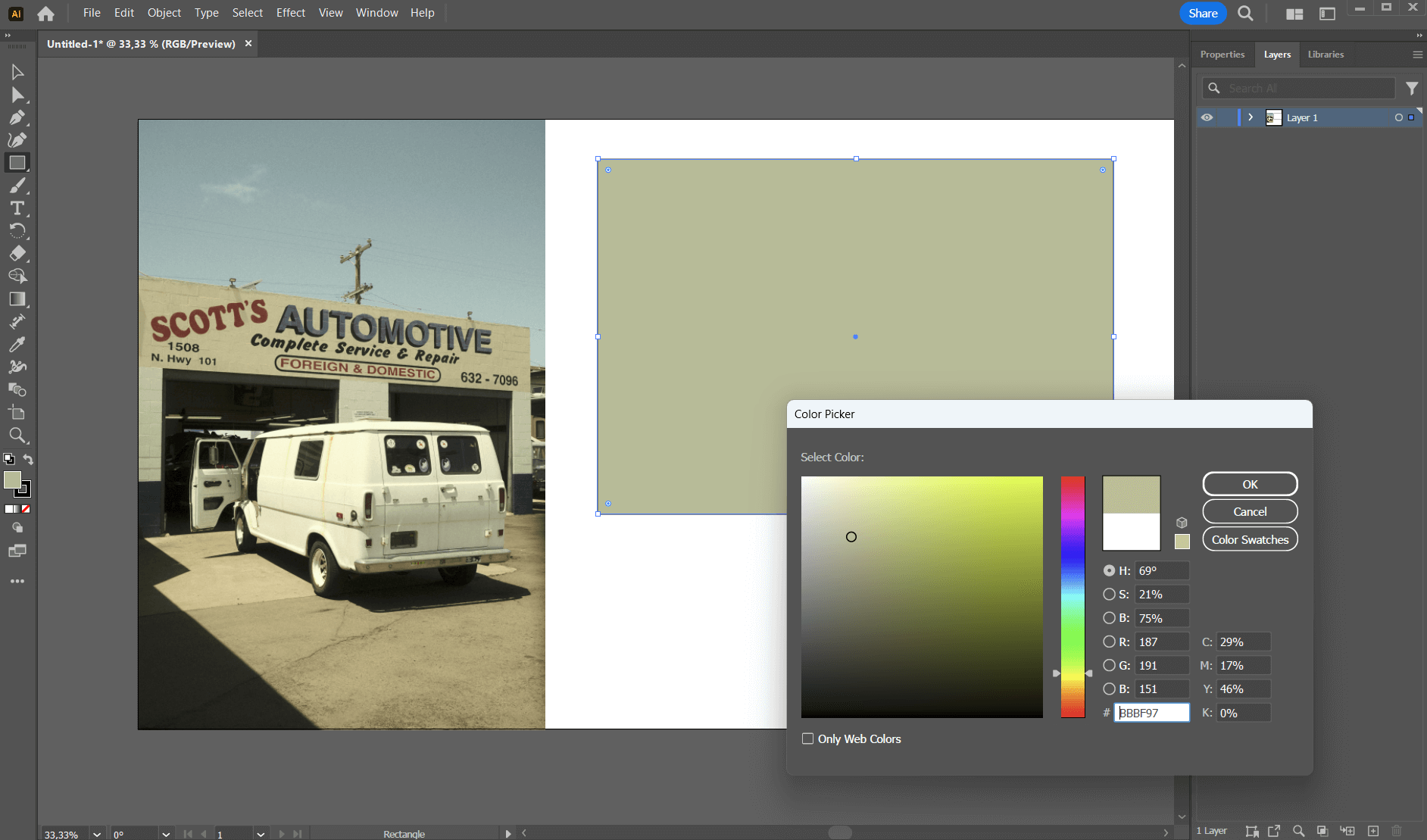The width and height of the screenshot is (1427, 840).
Task: Click the Layers filter funnel icon
Action: click(1412, 89)
